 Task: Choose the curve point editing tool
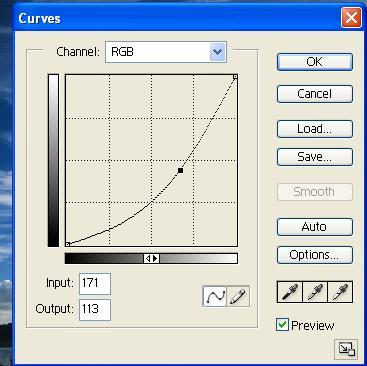214,296
